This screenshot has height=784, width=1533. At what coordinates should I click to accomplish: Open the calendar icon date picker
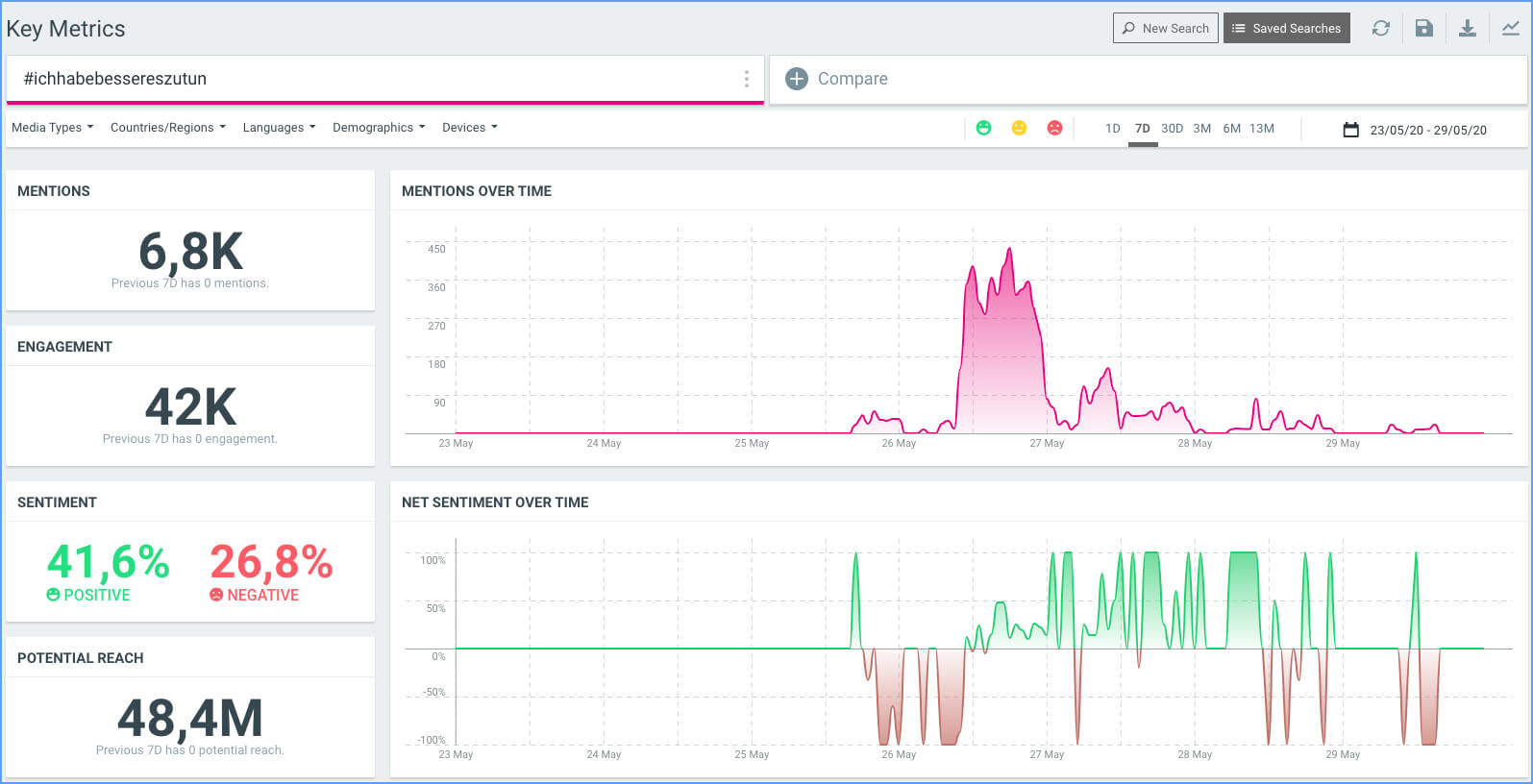1350,130
